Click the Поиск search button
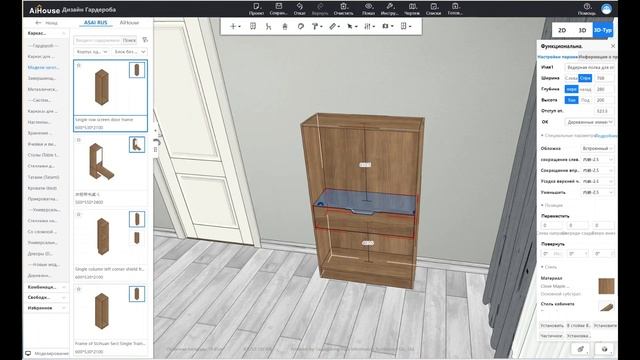Image resolution: width=640 pixels, height=360 pixels. tap(129, 40)
